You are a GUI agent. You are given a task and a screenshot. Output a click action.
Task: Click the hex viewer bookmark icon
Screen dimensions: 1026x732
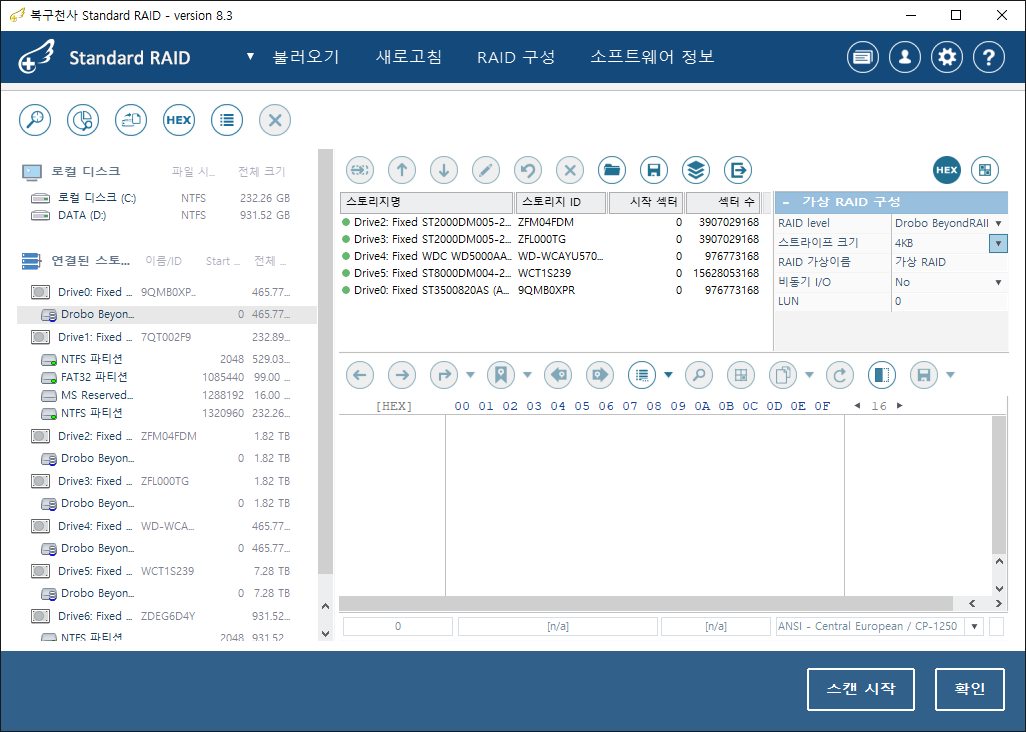501,375
